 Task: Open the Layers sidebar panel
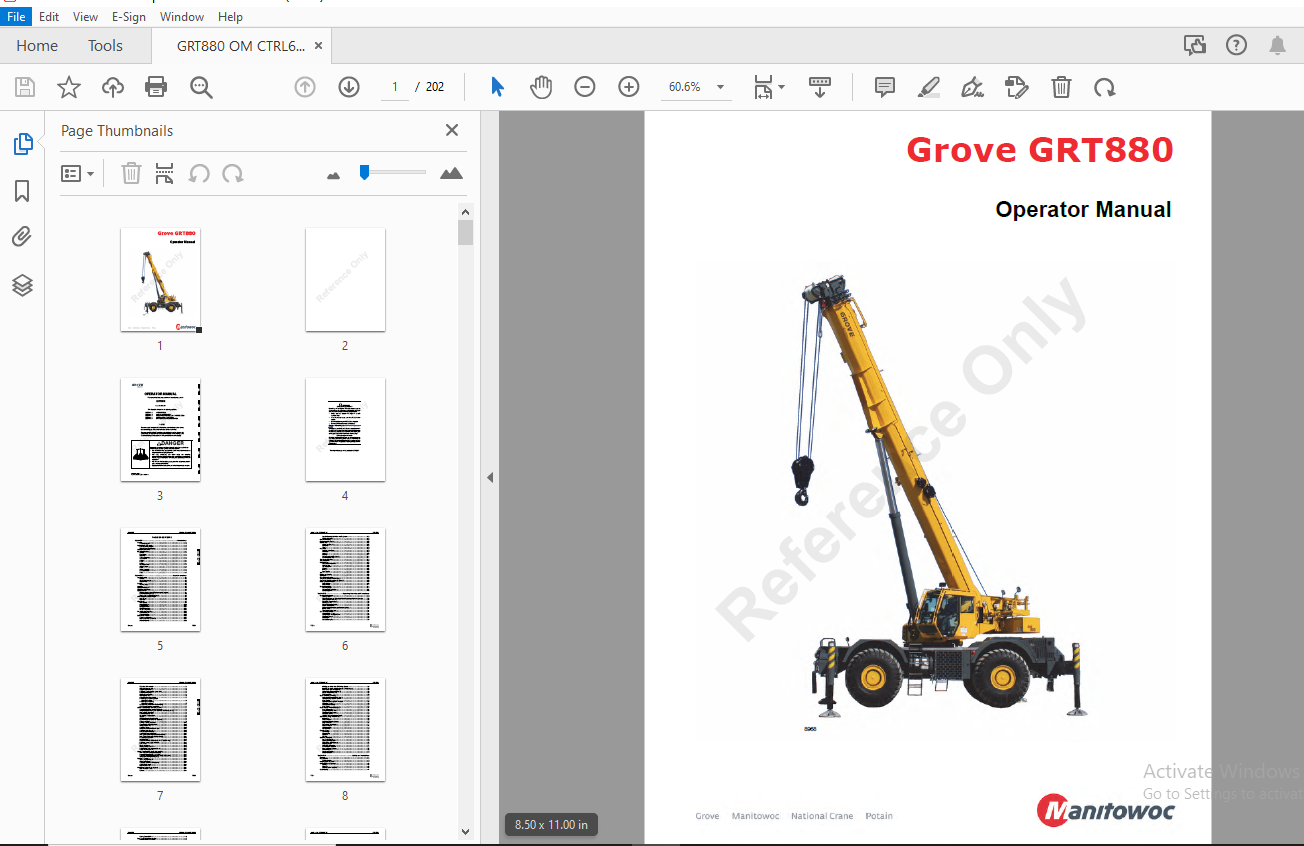pyautogui.click(x=22, y=285)
